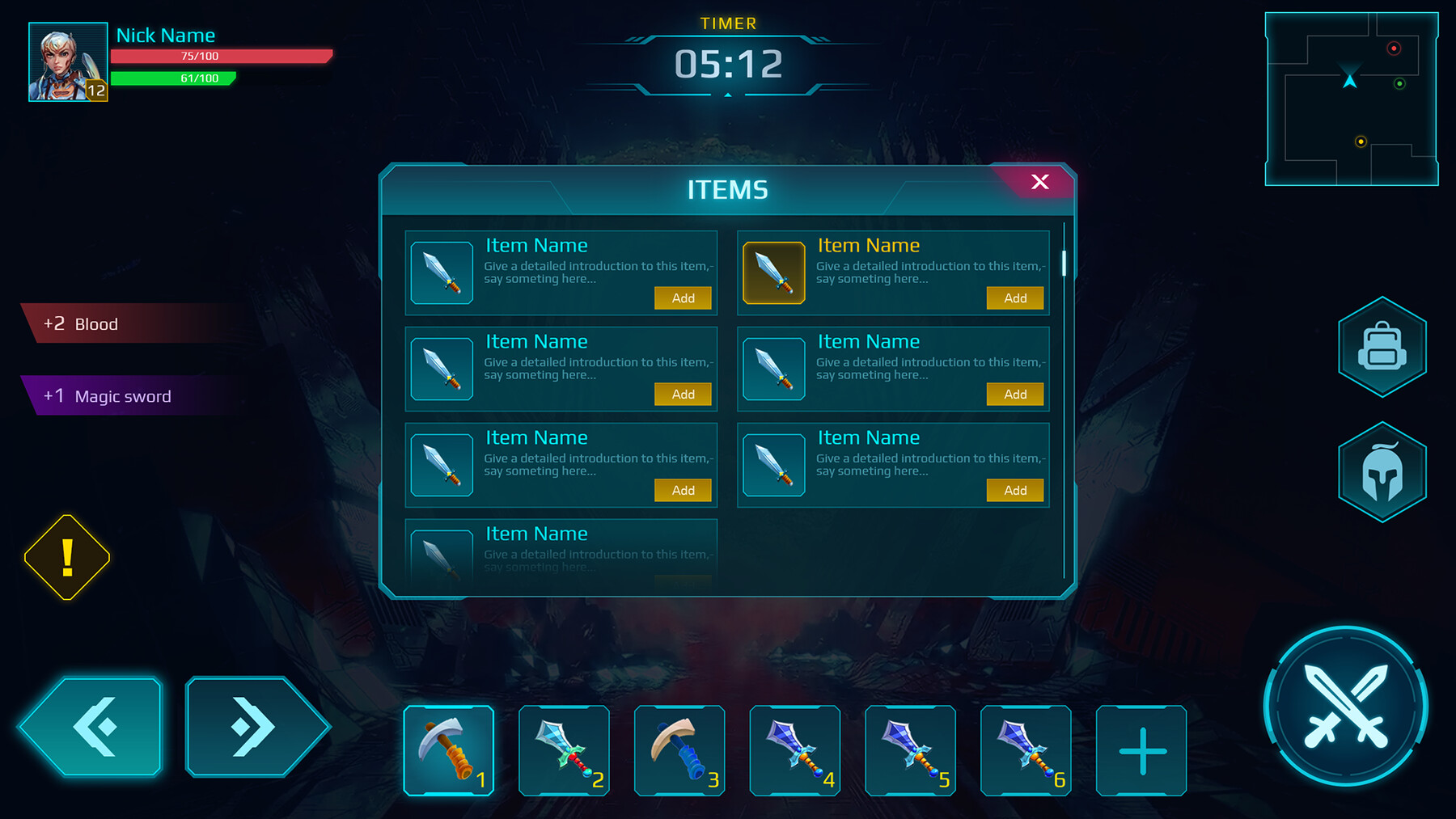The image size is (1456, 819).
Task: Click the yellow exclamation warning icon
Action: point(67,557)
